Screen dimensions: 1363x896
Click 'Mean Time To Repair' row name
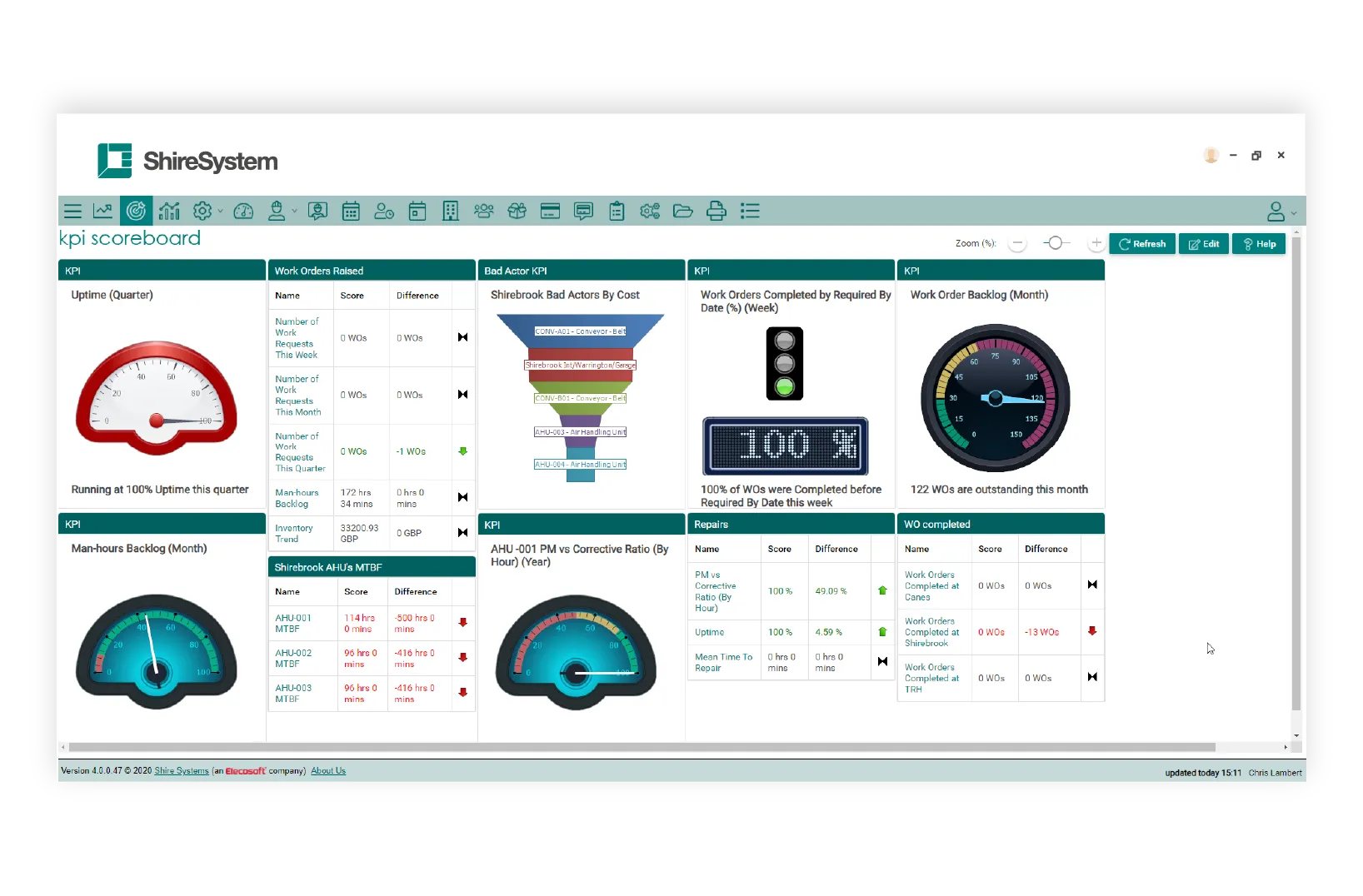pyautogui.click(x=723, y=663)
